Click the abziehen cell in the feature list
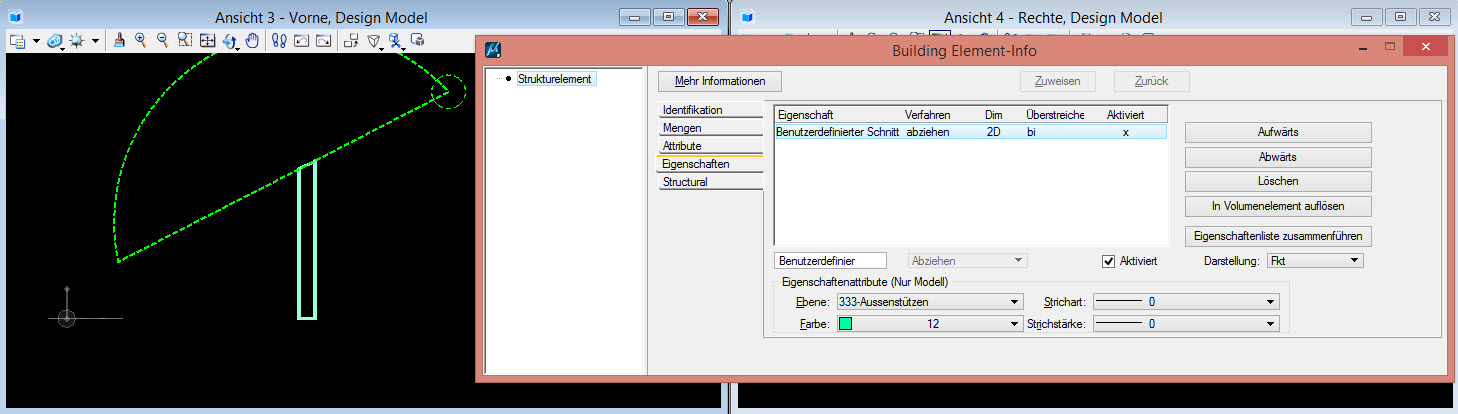 point(928,132)
